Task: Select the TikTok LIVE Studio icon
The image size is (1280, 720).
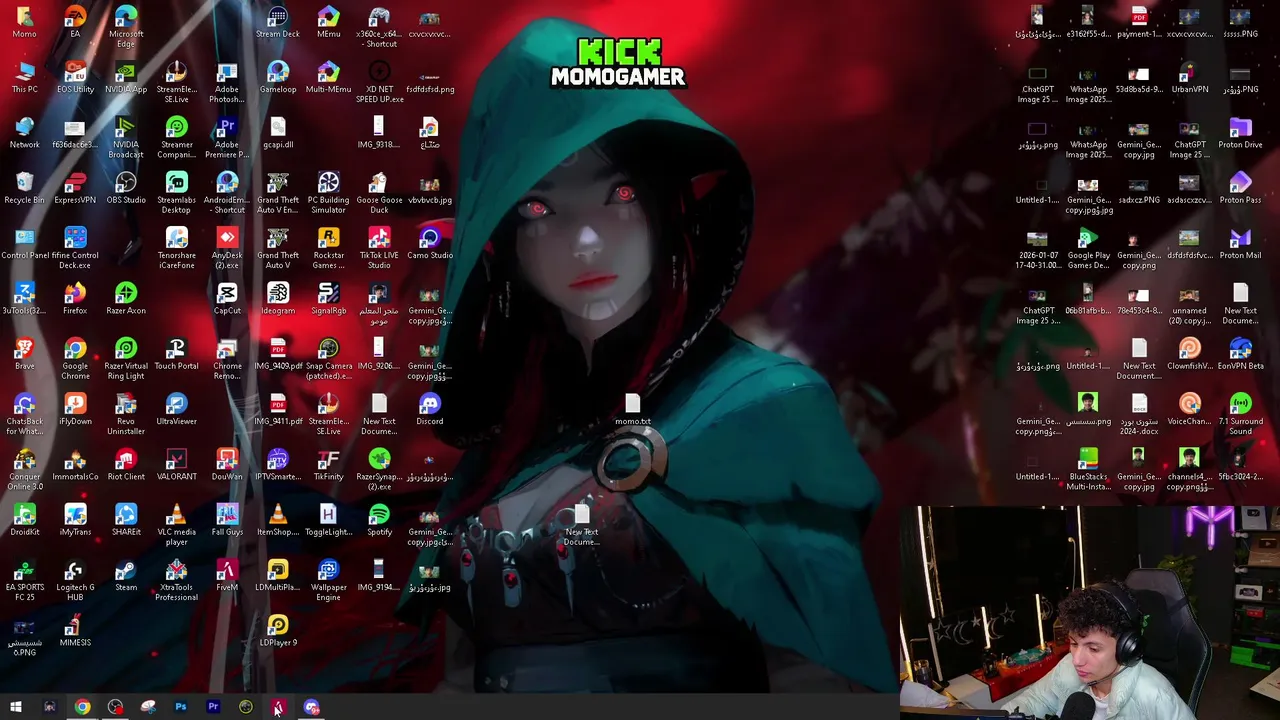Action: (x=379, y=248)
